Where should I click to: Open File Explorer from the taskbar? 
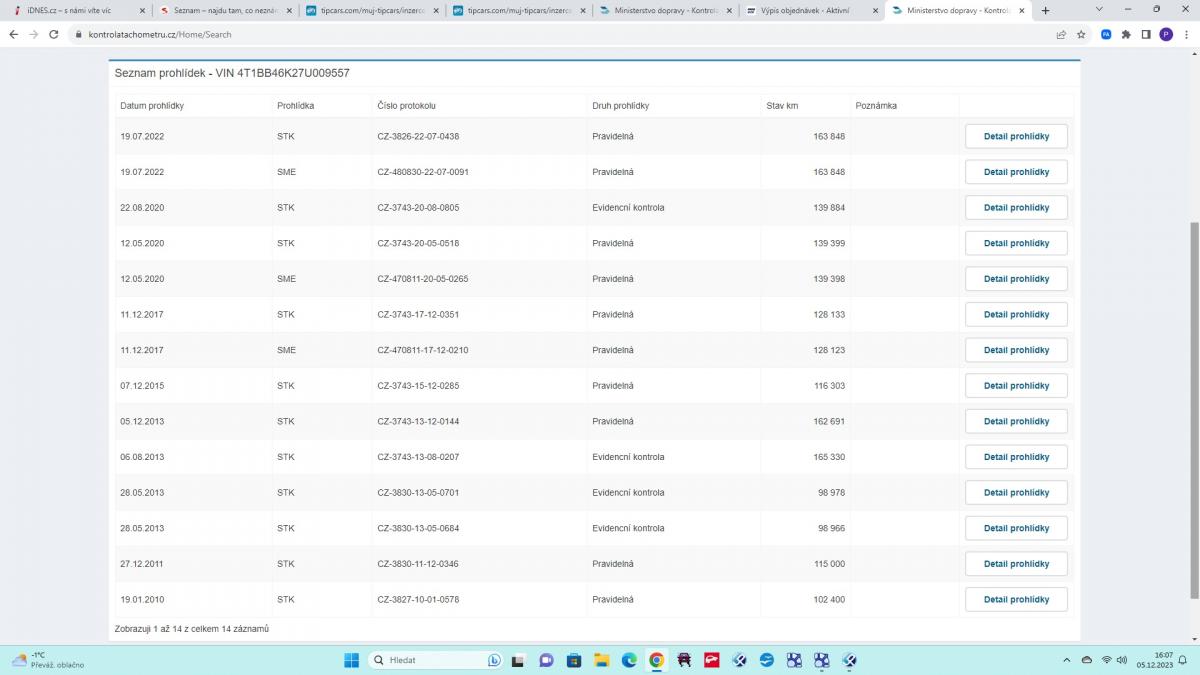pyautogui.click(x=601, y=660)
